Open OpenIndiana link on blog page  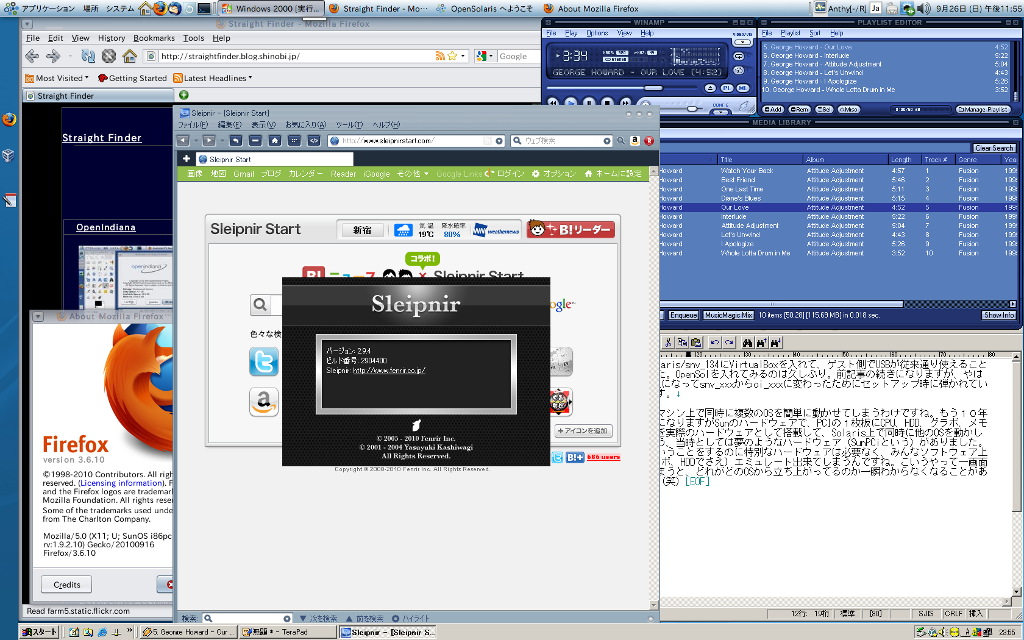tap(106, 227)
